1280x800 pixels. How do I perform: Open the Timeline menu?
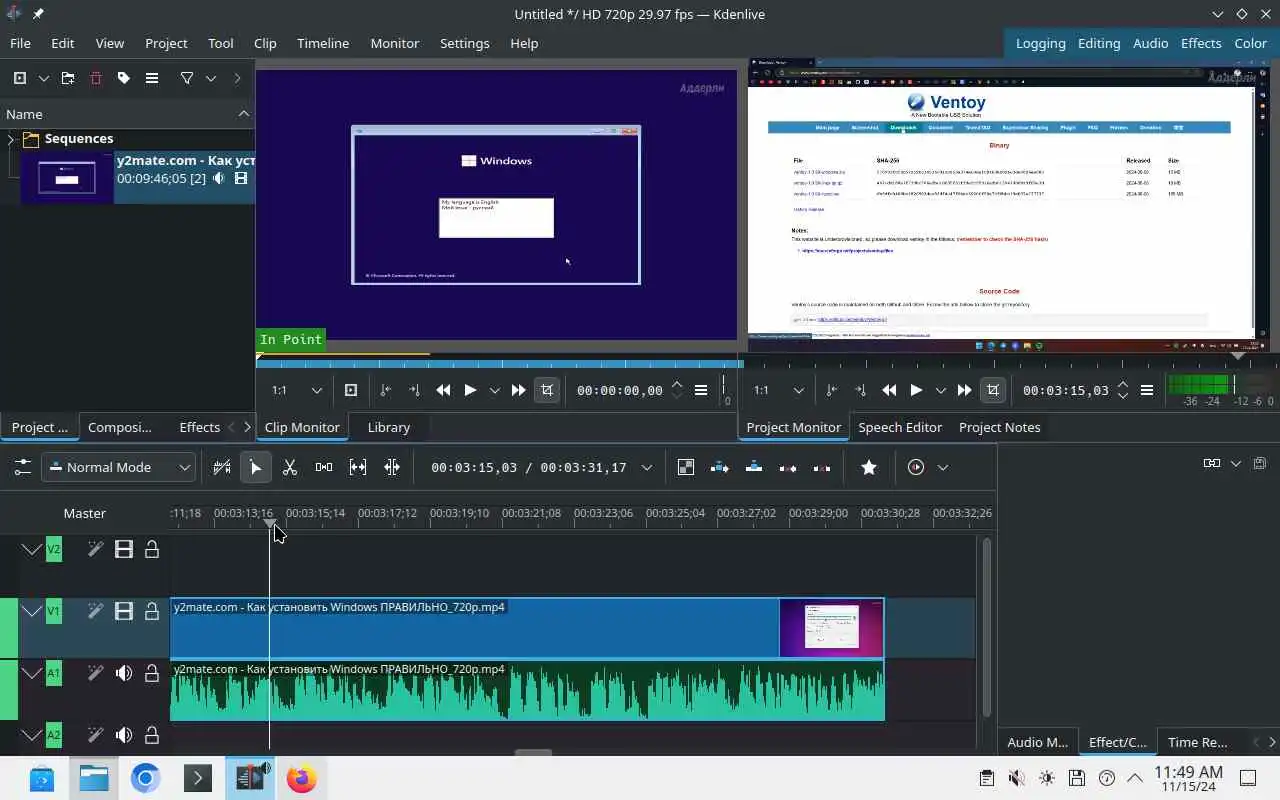(323, 43)
